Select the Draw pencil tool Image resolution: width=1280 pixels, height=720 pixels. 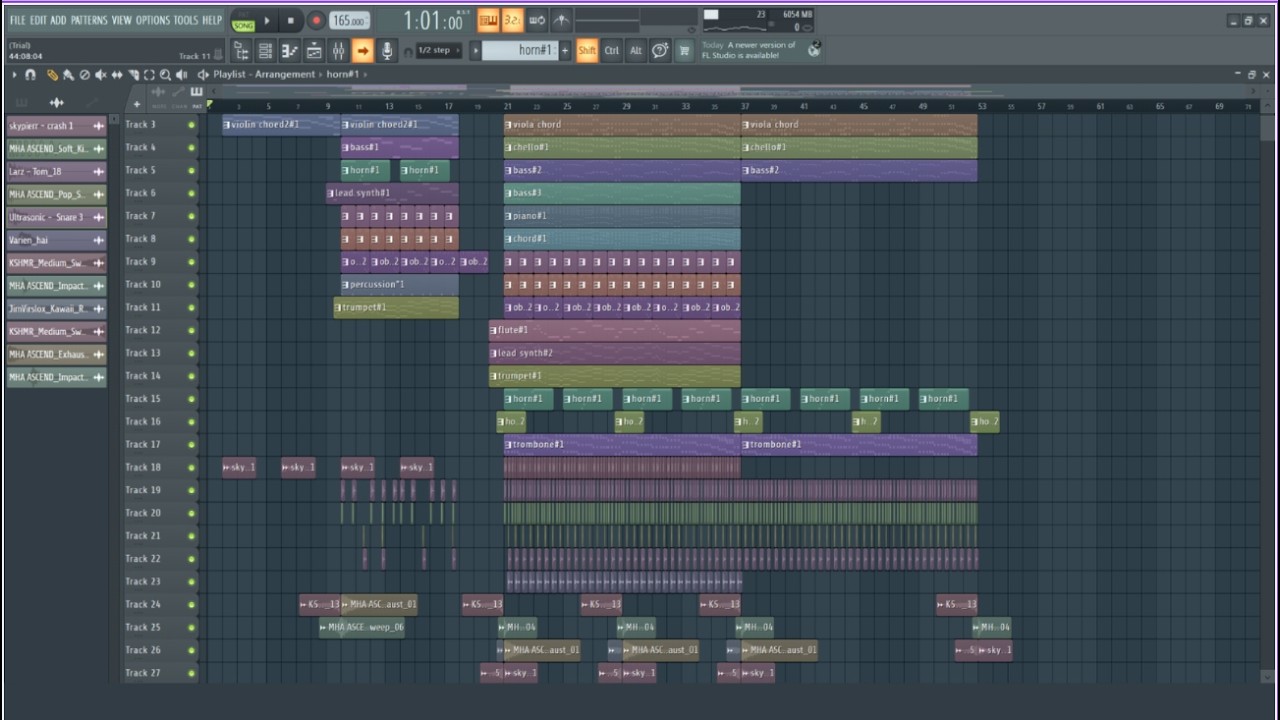pos(52,75)
